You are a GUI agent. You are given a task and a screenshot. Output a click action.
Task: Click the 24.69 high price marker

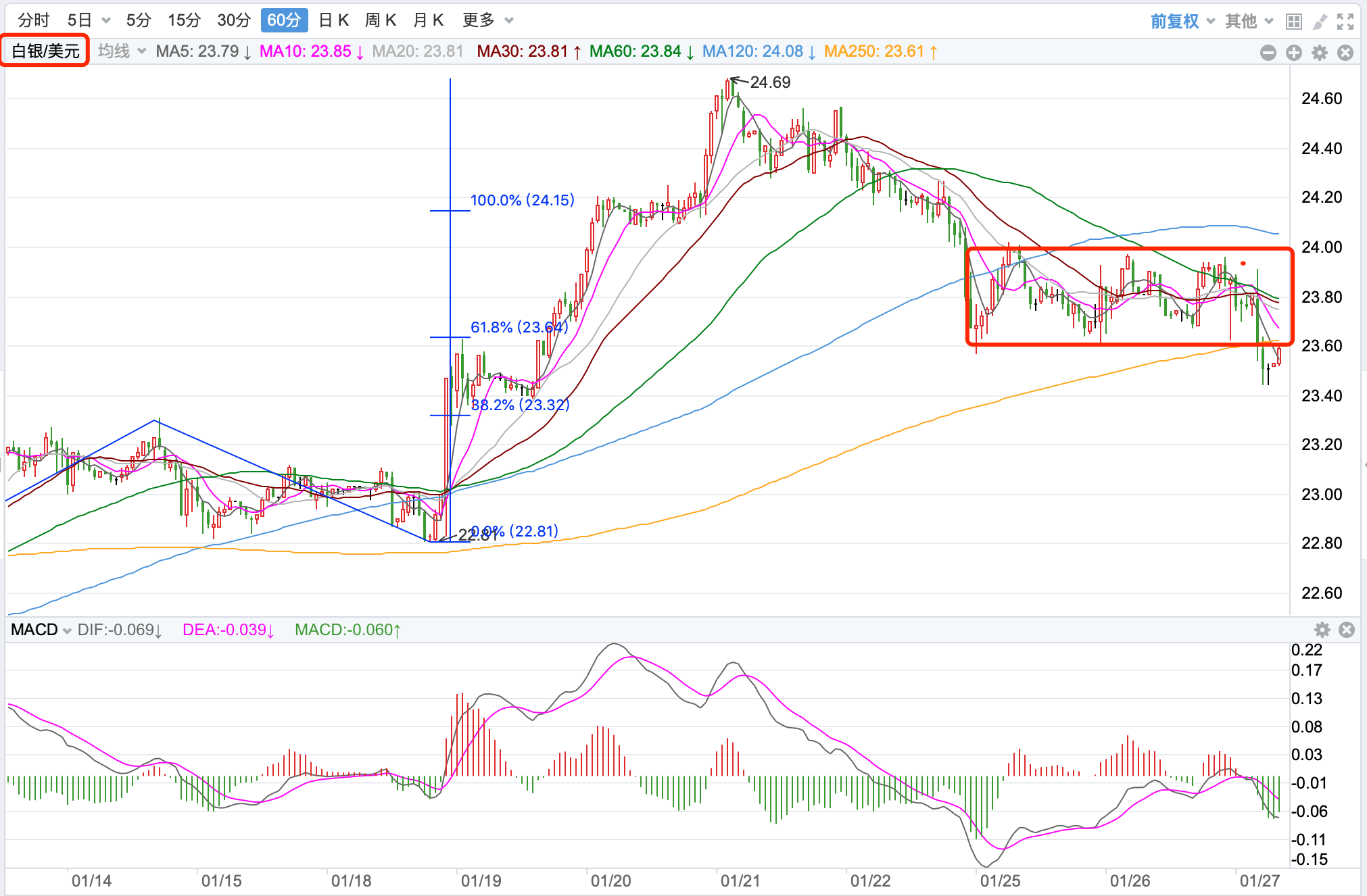[770, 82]
